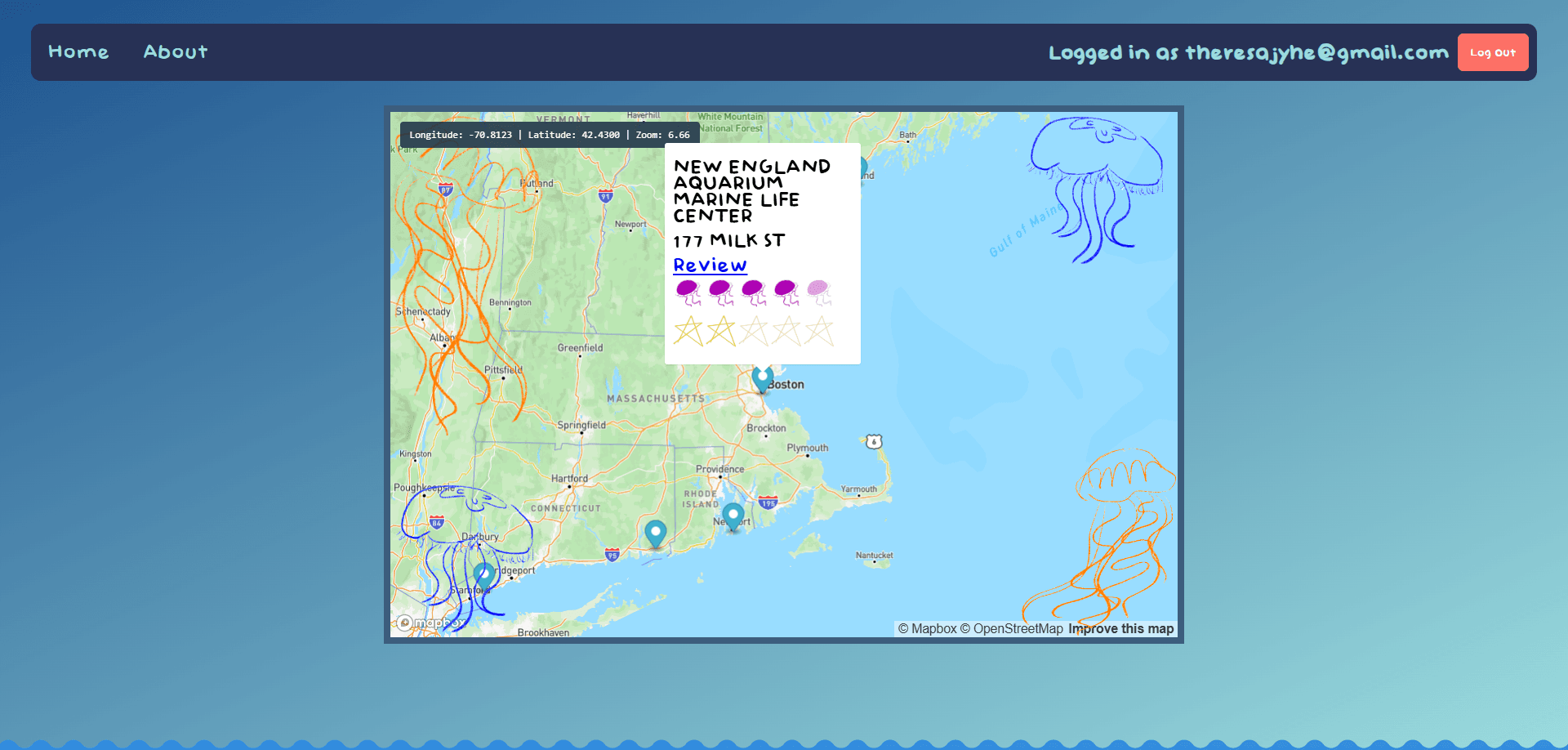Select the first yellow star in popup
Screen dimensions: 1568x750
tap(688, 332)
